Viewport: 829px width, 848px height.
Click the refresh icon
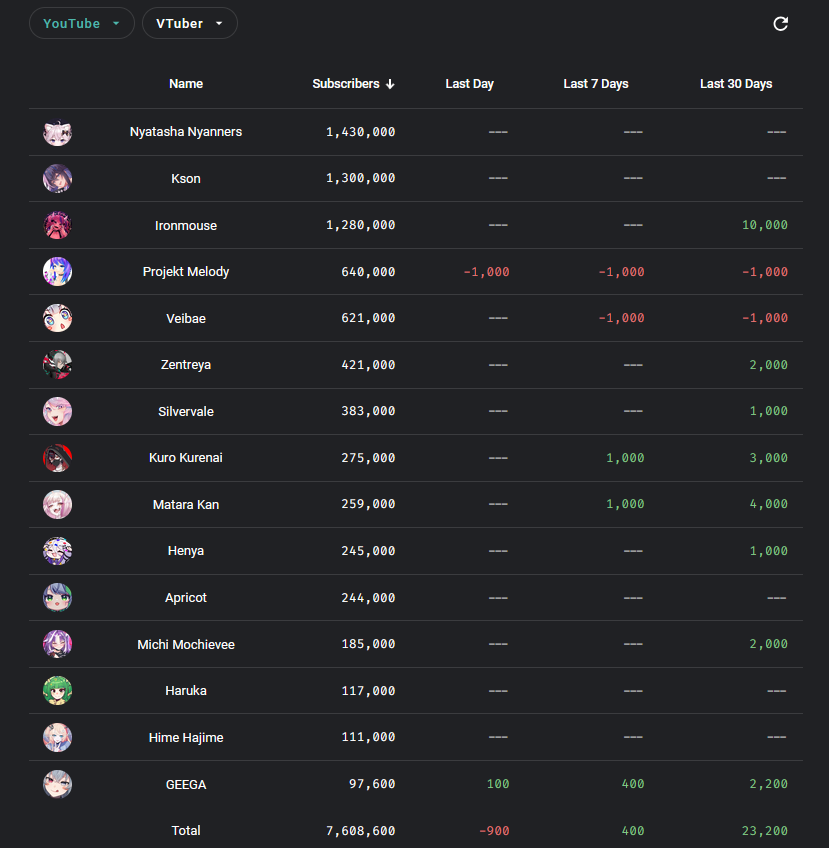coord(781,24)
